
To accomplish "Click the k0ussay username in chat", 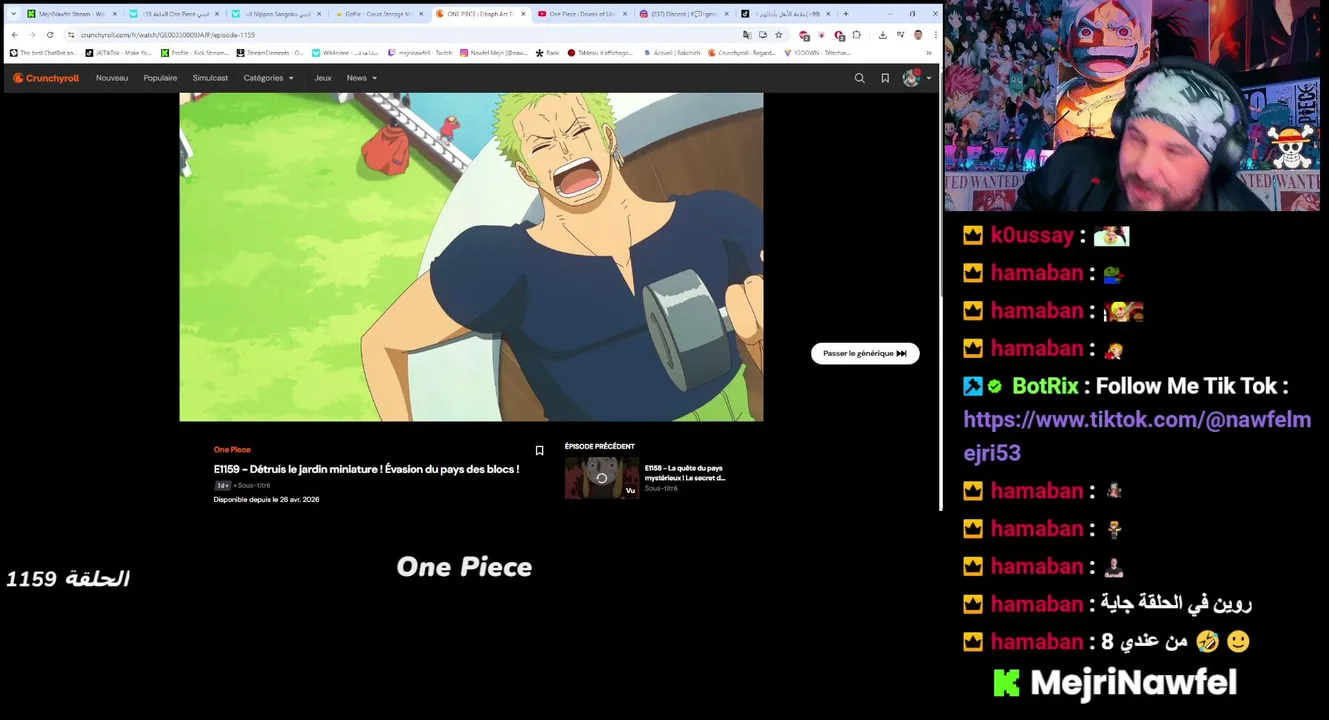I will (1032, 236).
